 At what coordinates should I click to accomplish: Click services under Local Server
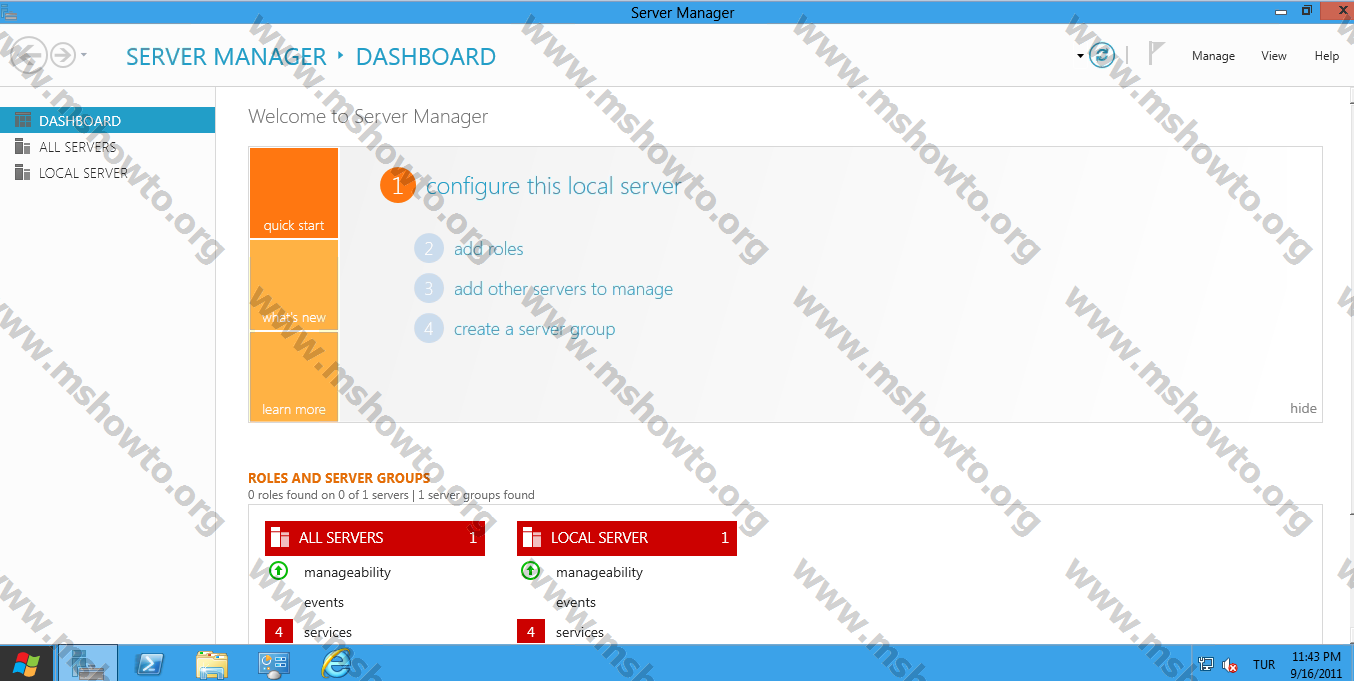(580, 632)
